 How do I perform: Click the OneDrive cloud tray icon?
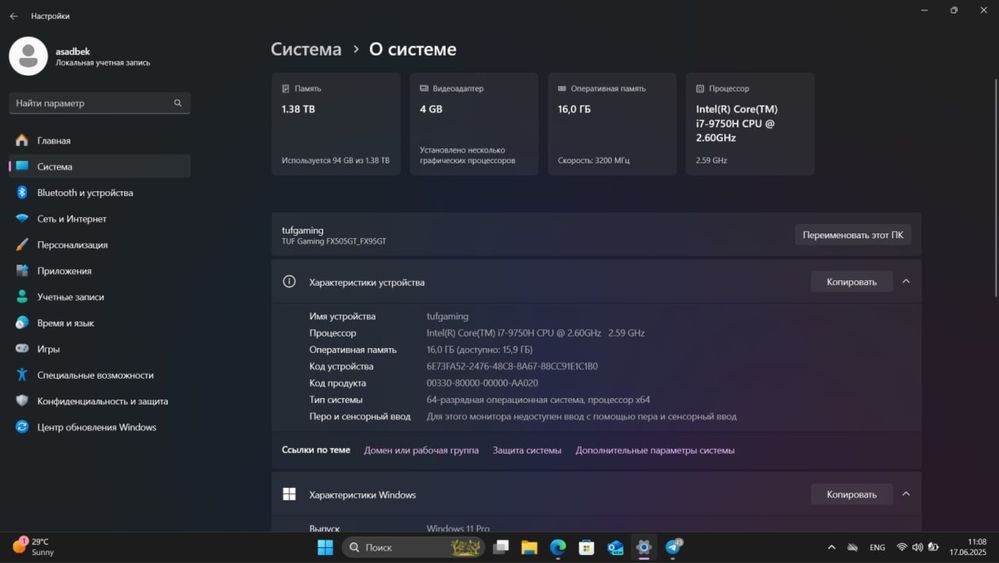coord(852,547)
